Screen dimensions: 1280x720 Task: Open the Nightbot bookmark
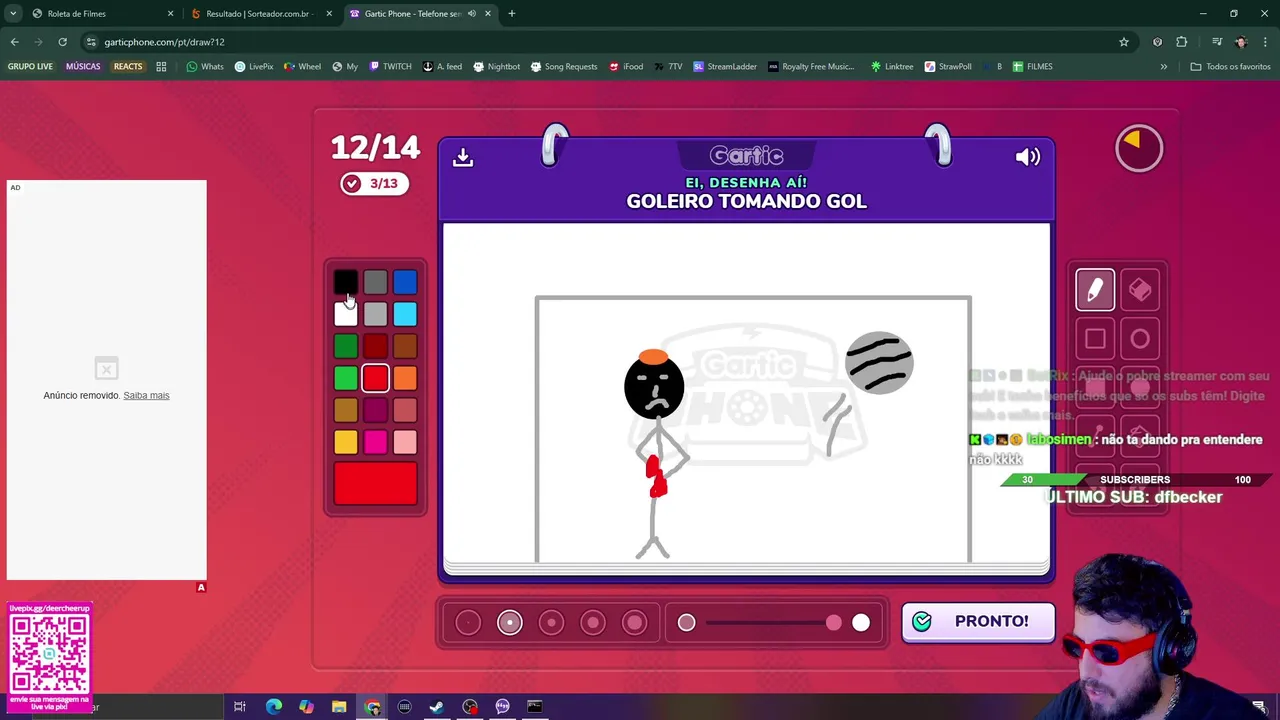pyautogui.click(x=496, y=67)
